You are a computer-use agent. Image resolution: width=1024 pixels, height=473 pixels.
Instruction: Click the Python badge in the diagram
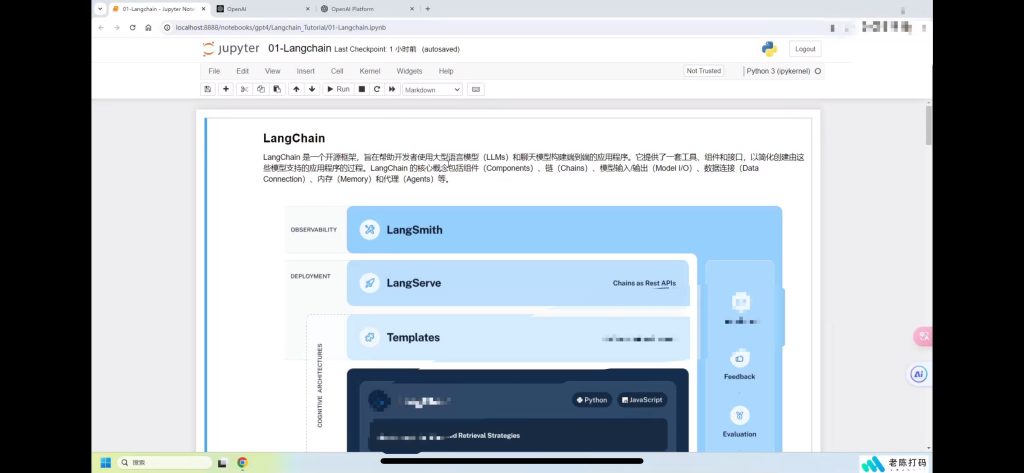[592, 400]
